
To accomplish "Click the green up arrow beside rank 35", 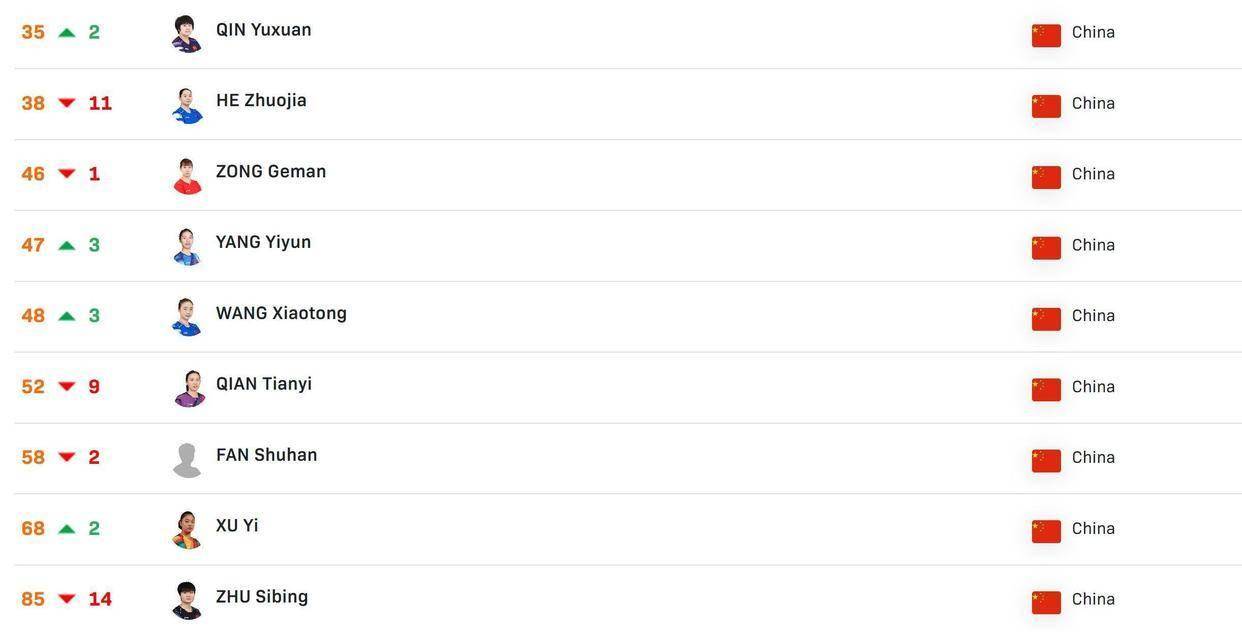I will [x=67, y=33].
